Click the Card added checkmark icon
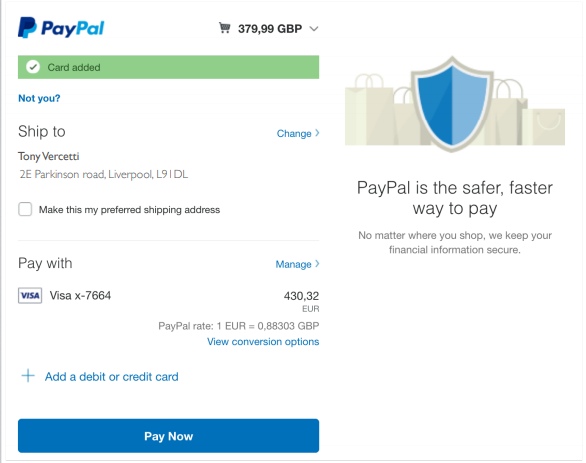The image size is (586, 463). click(33, 67)
